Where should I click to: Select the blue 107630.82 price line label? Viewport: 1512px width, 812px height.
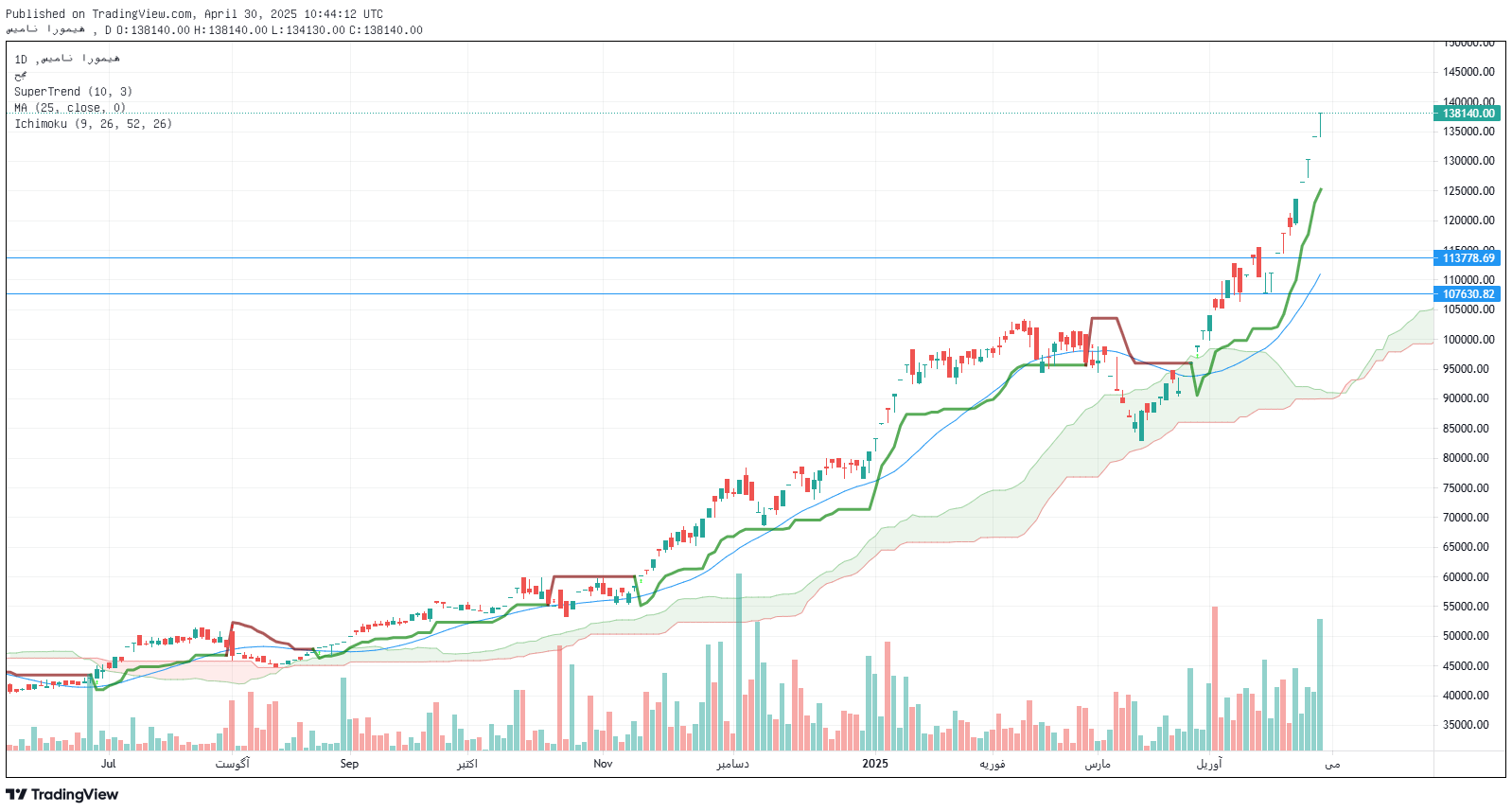point(1468,294)
